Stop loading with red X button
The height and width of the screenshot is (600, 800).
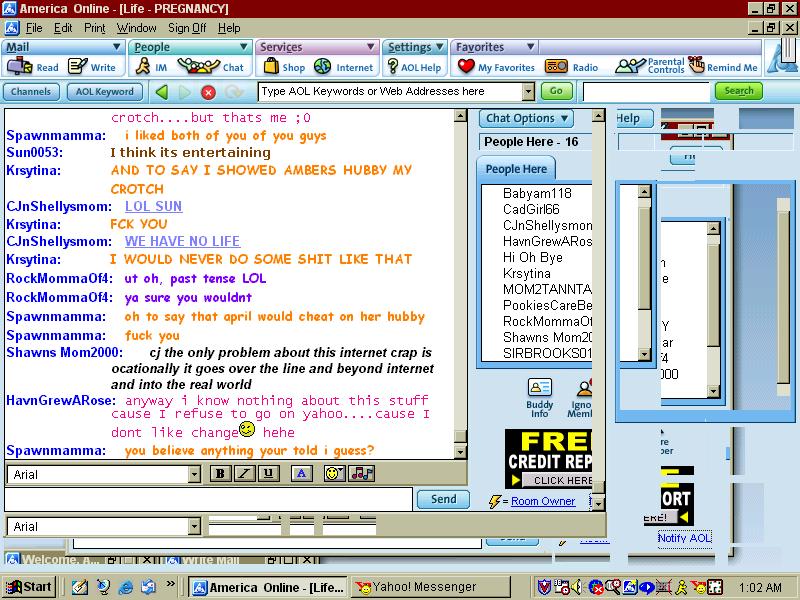[208, 92]
